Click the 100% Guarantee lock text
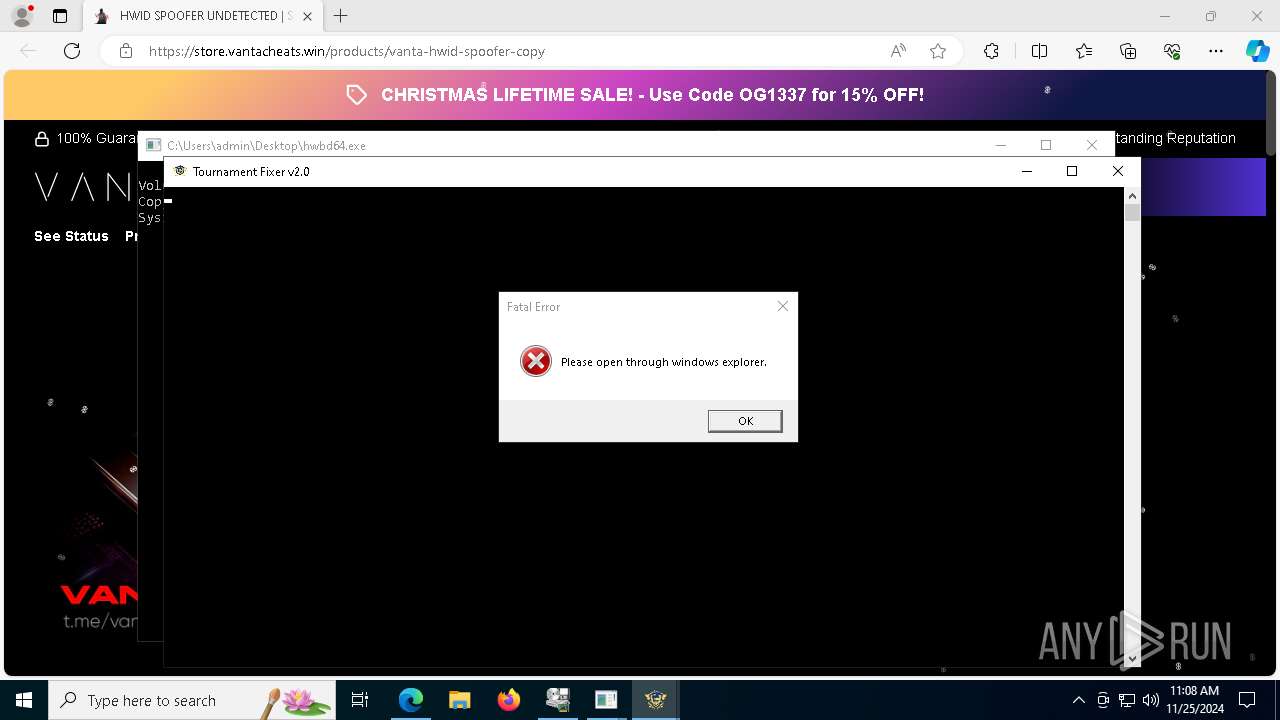 [x=86, y=139]
